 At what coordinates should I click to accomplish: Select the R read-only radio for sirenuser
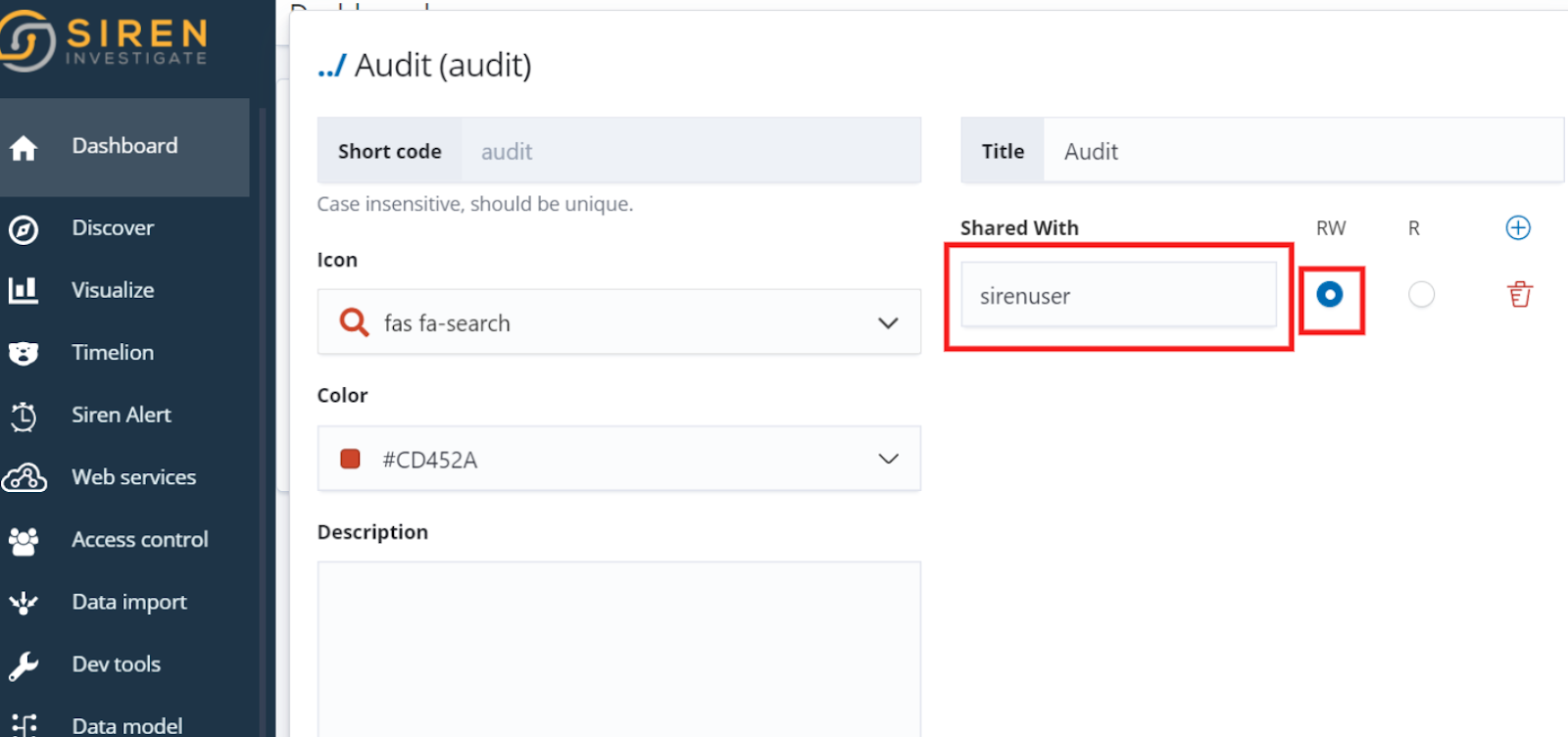click(1421, 294)
